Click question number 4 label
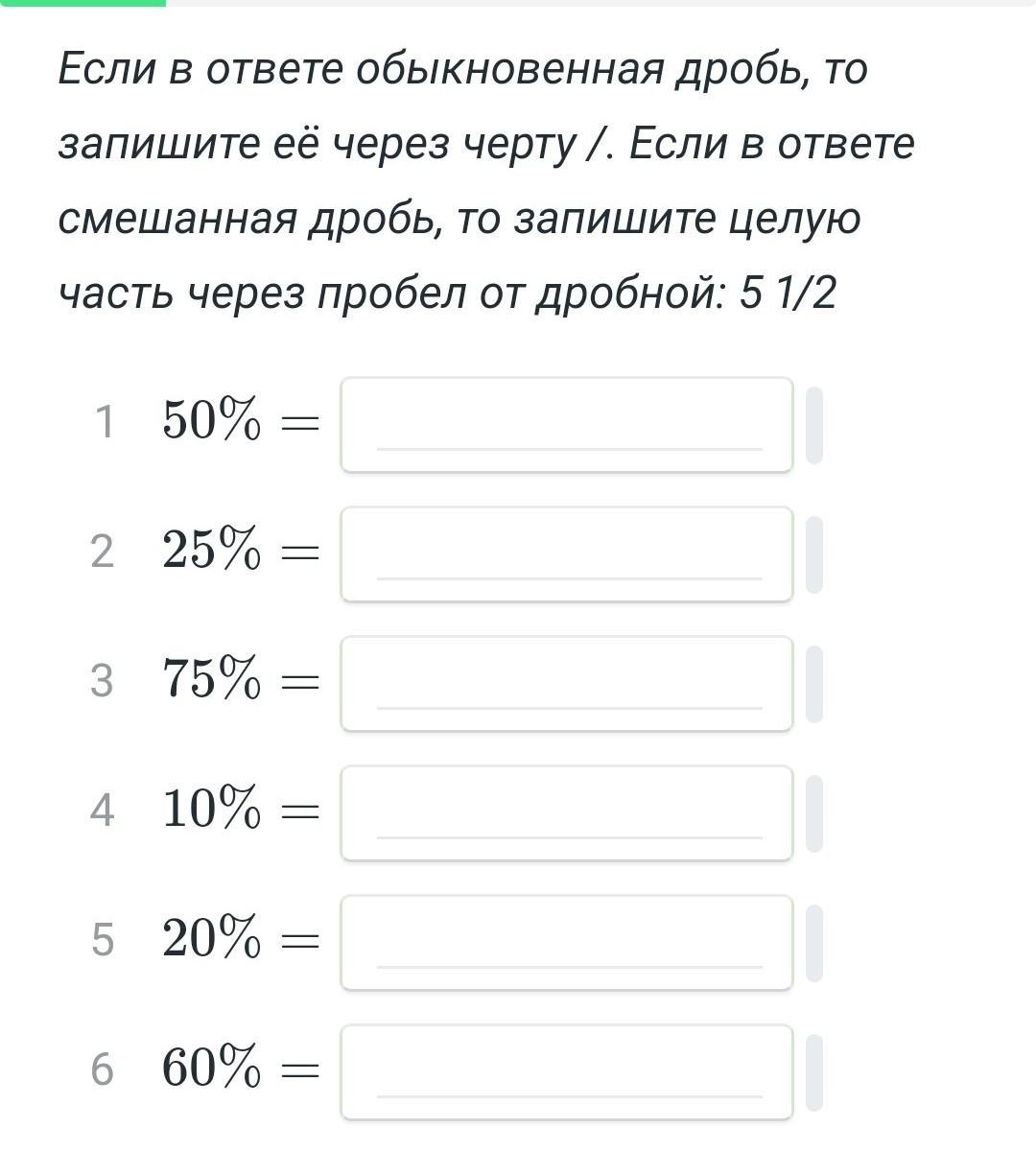The image size is (1036, 1152). [x=102, y=811]
